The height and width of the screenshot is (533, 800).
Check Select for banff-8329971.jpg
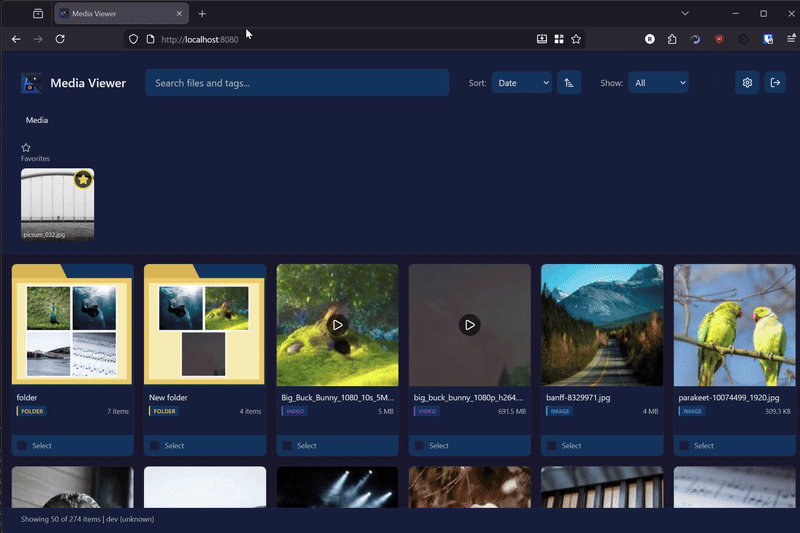coord(552,445)
